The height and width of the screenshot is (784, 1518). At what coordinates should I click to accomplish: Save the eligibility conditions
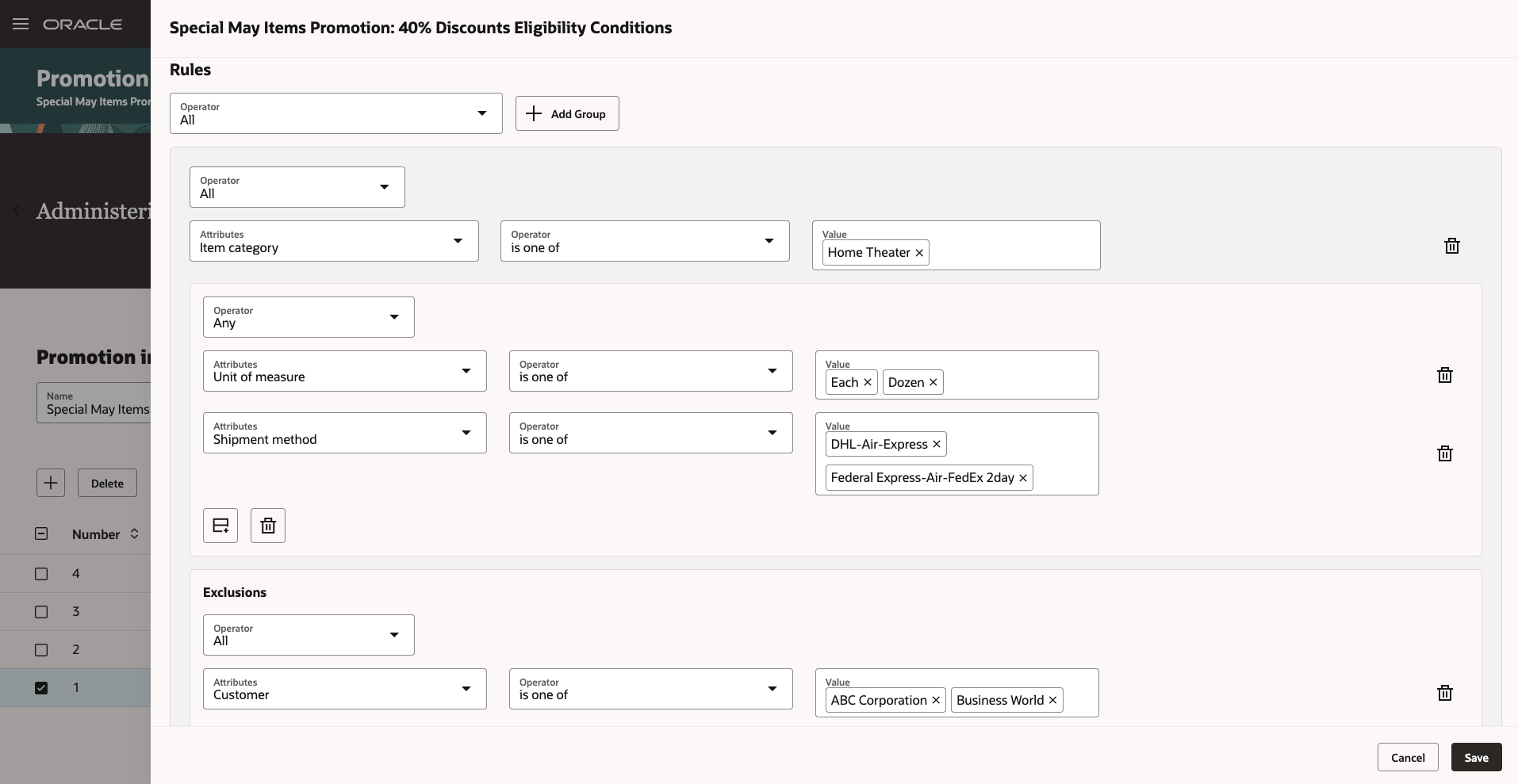click(1476, 757)
